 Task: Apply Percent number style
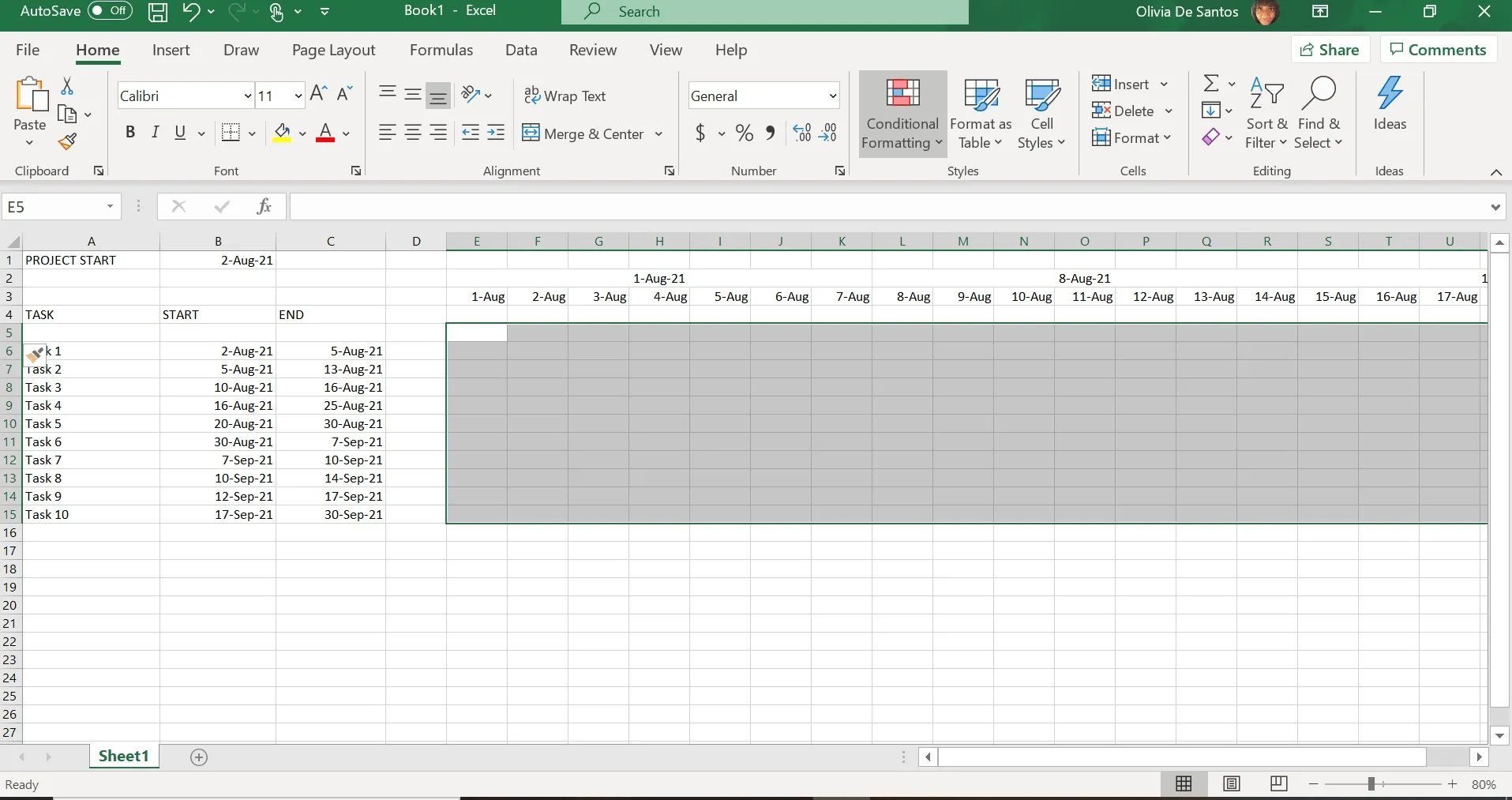pos(743,133)
